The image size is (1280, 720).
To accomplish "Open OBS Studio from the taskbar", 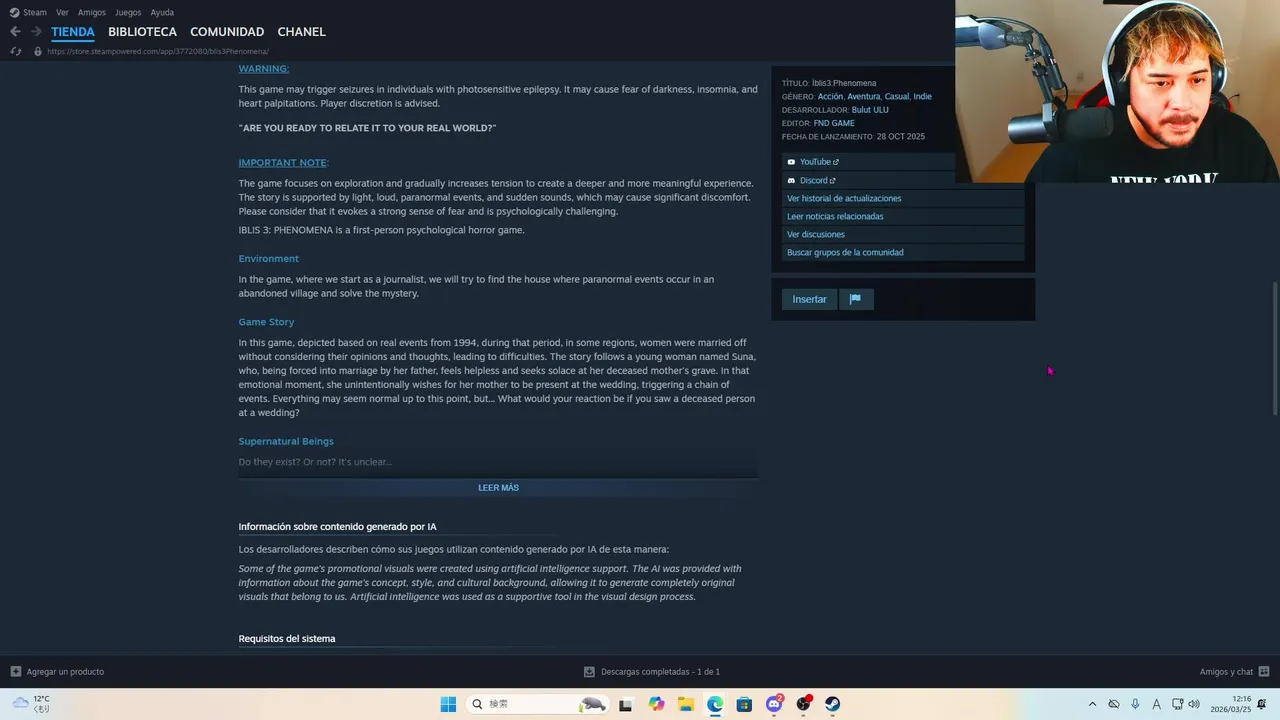I will (803, 704).
